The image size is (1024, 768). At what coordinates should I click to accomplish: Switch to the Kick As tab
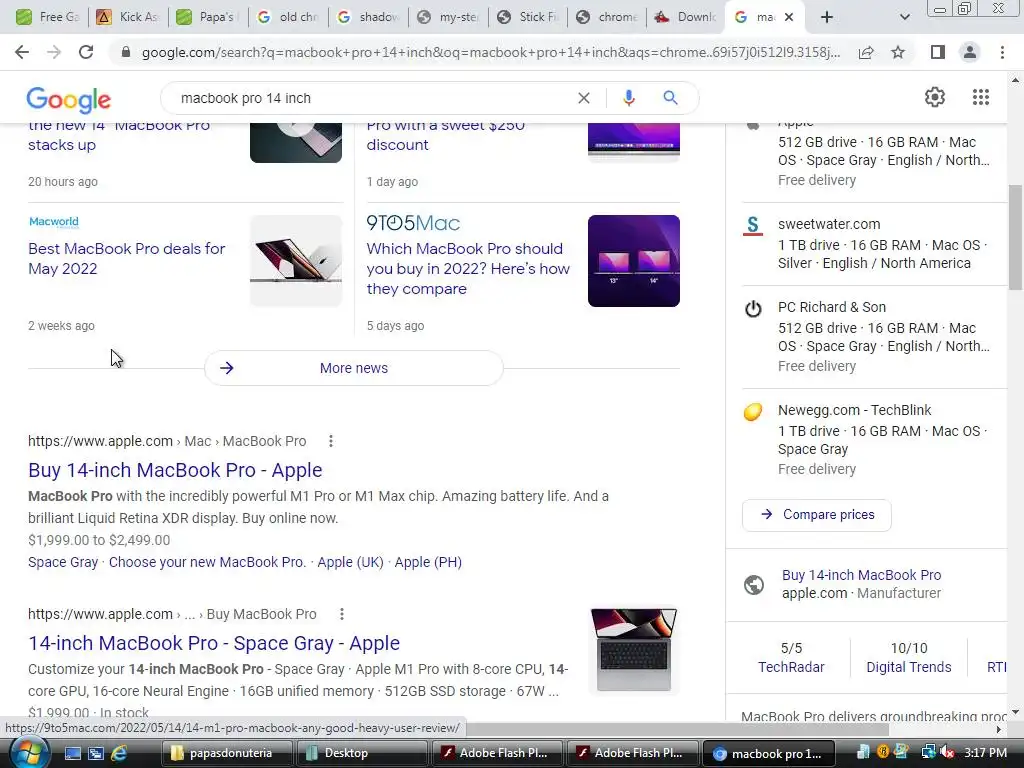(129, 17)
